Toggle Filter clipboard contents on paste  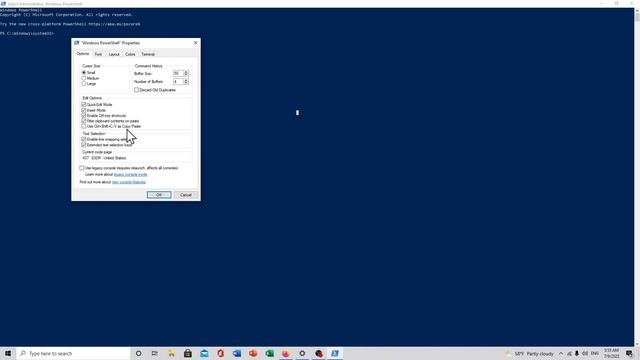(x=84, y=121)
